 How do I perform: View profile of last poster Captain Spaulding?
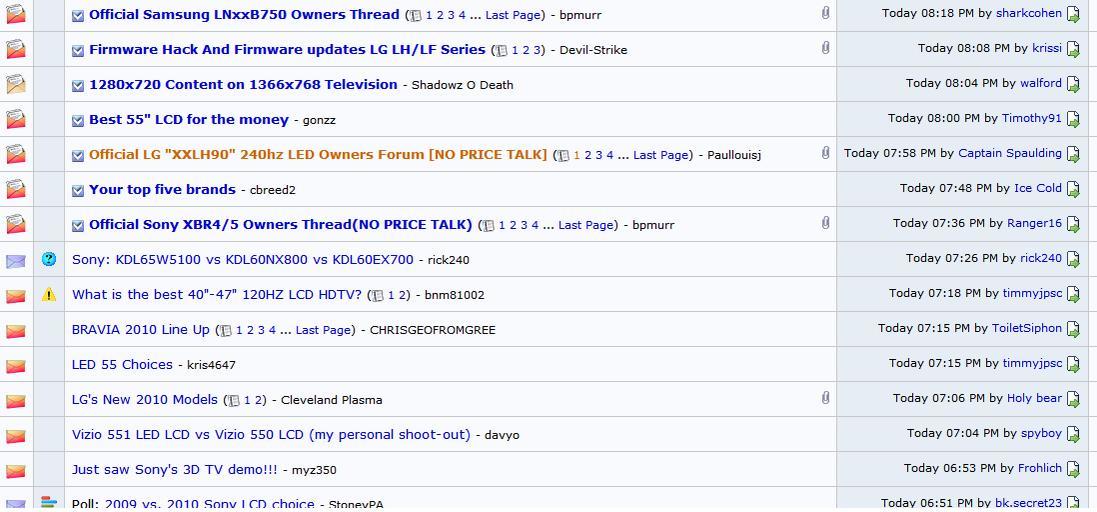1010,153
